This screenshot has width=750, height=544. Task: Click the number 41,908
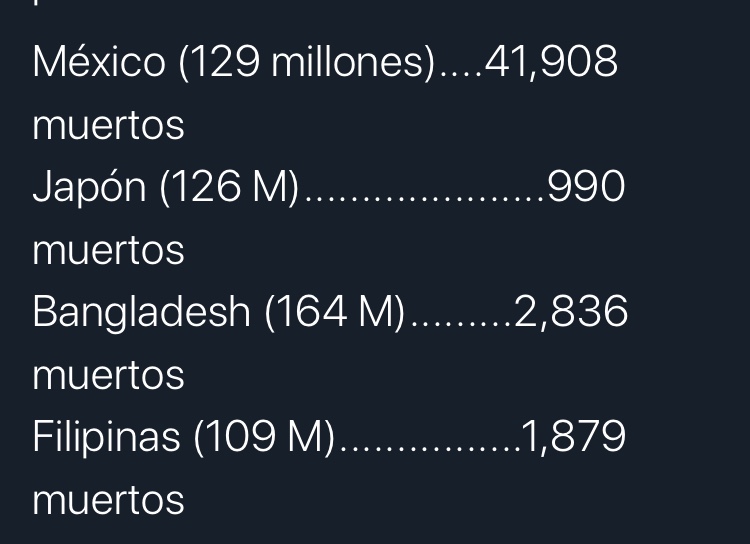click(x=551, y=62)
